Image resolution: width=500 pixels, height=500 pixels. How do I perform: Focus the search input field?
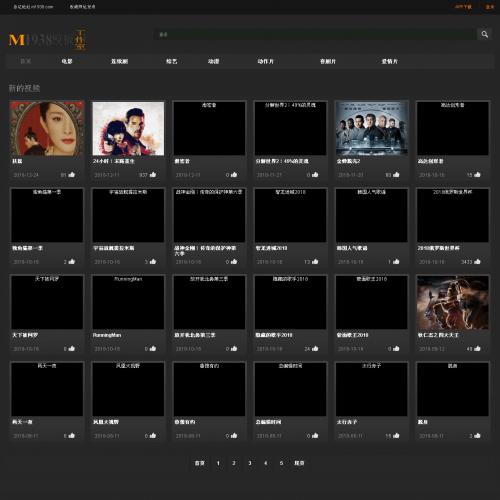point(315,34)
